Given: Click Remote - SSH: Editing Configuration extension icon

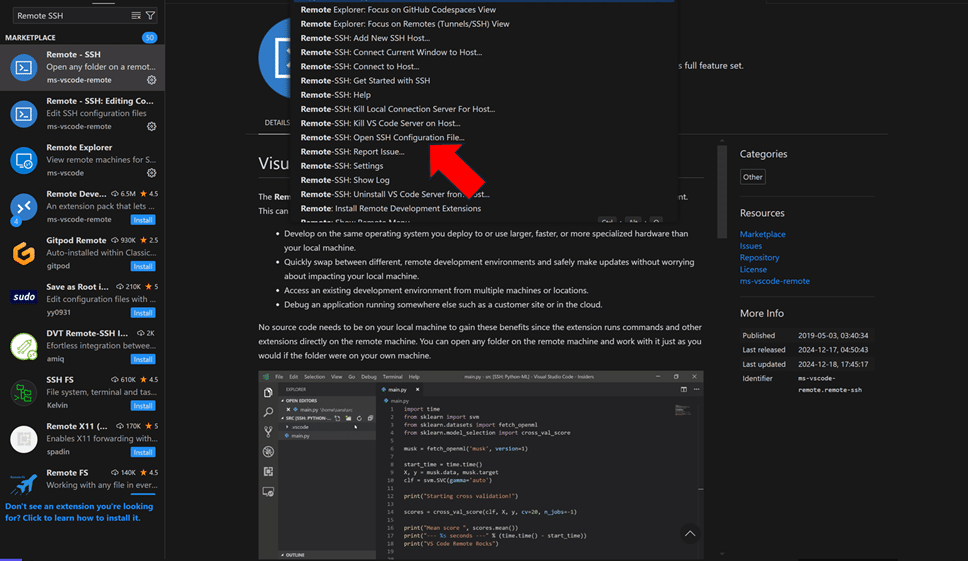Looking at the screenshot, I should coord(23,114).
